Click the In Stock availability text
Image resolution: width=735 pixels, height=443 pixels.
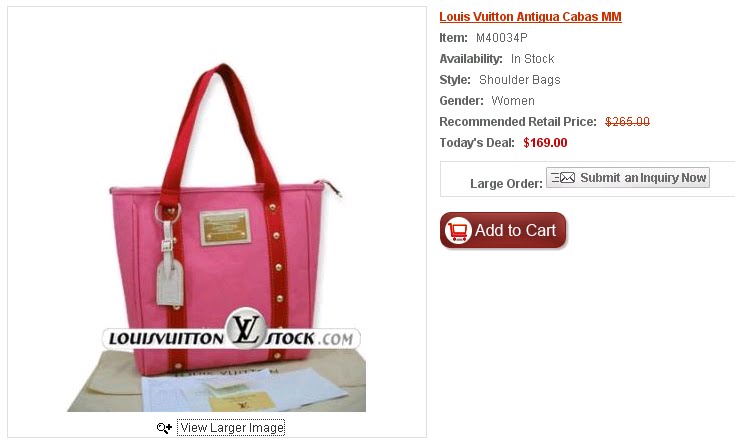click(532, 59)
